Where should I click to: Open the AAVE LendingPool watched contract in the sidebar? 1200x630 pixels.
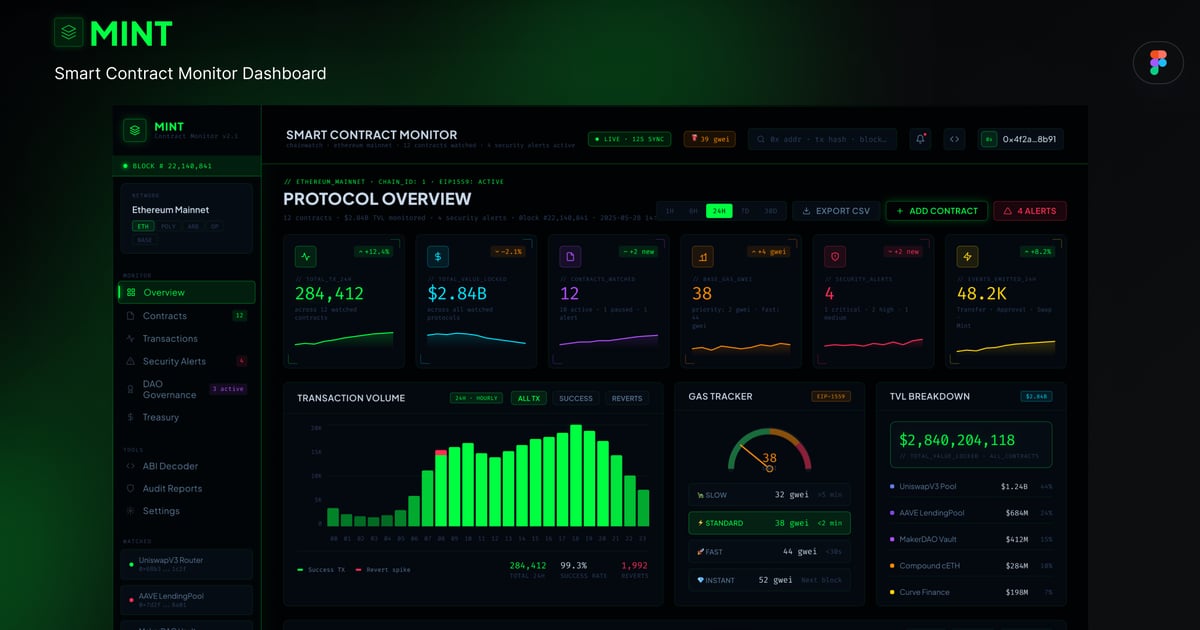click(x=186, y=600)
